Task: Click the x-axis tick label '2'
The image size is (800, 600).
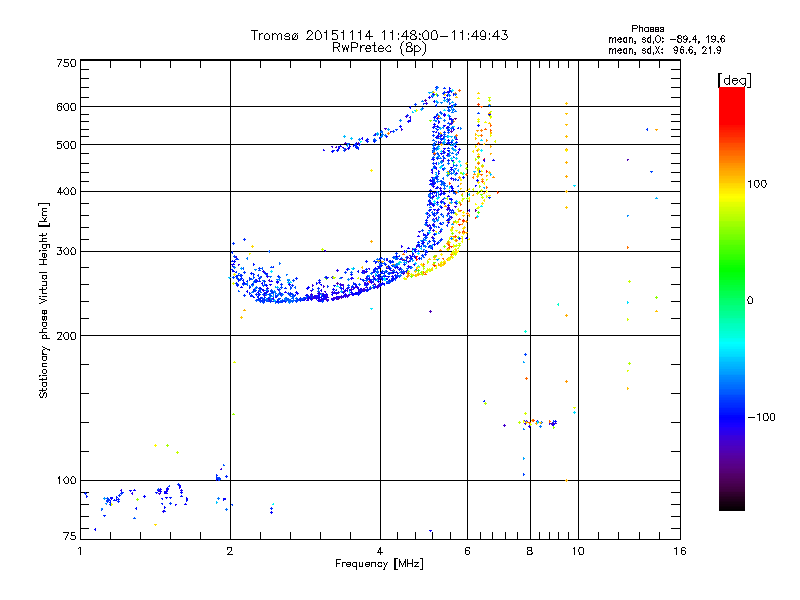Action: tap(230, 551)
